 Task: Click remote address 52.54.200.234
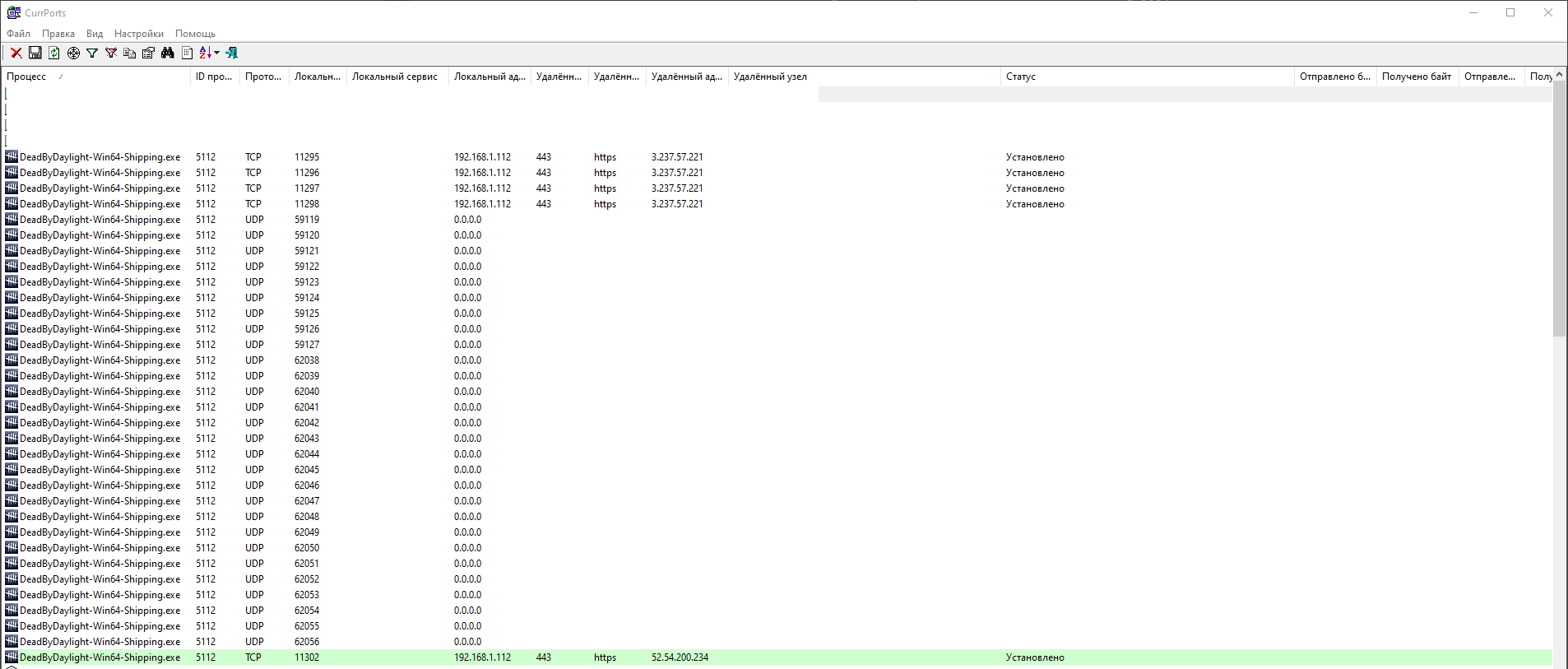[x=680, y=657]
